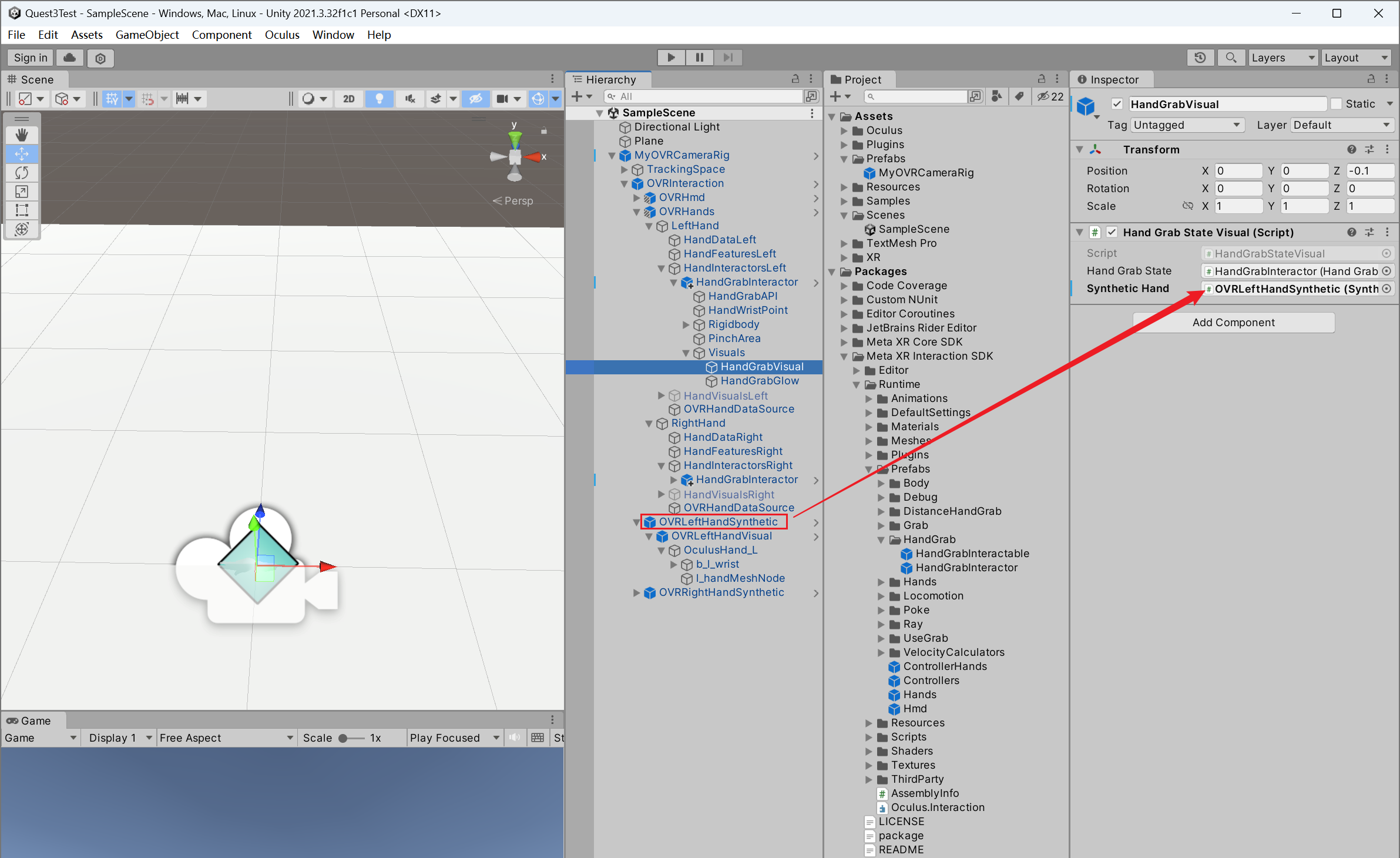Toggle Hand Grab State Visual script enabled
The height and width of the screenshot is (858, 1400).
pos(1112,232)
